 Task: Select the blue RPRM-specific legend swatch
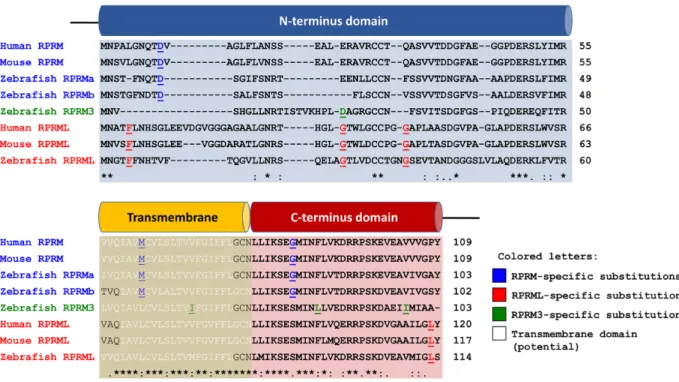pos(499,275)
